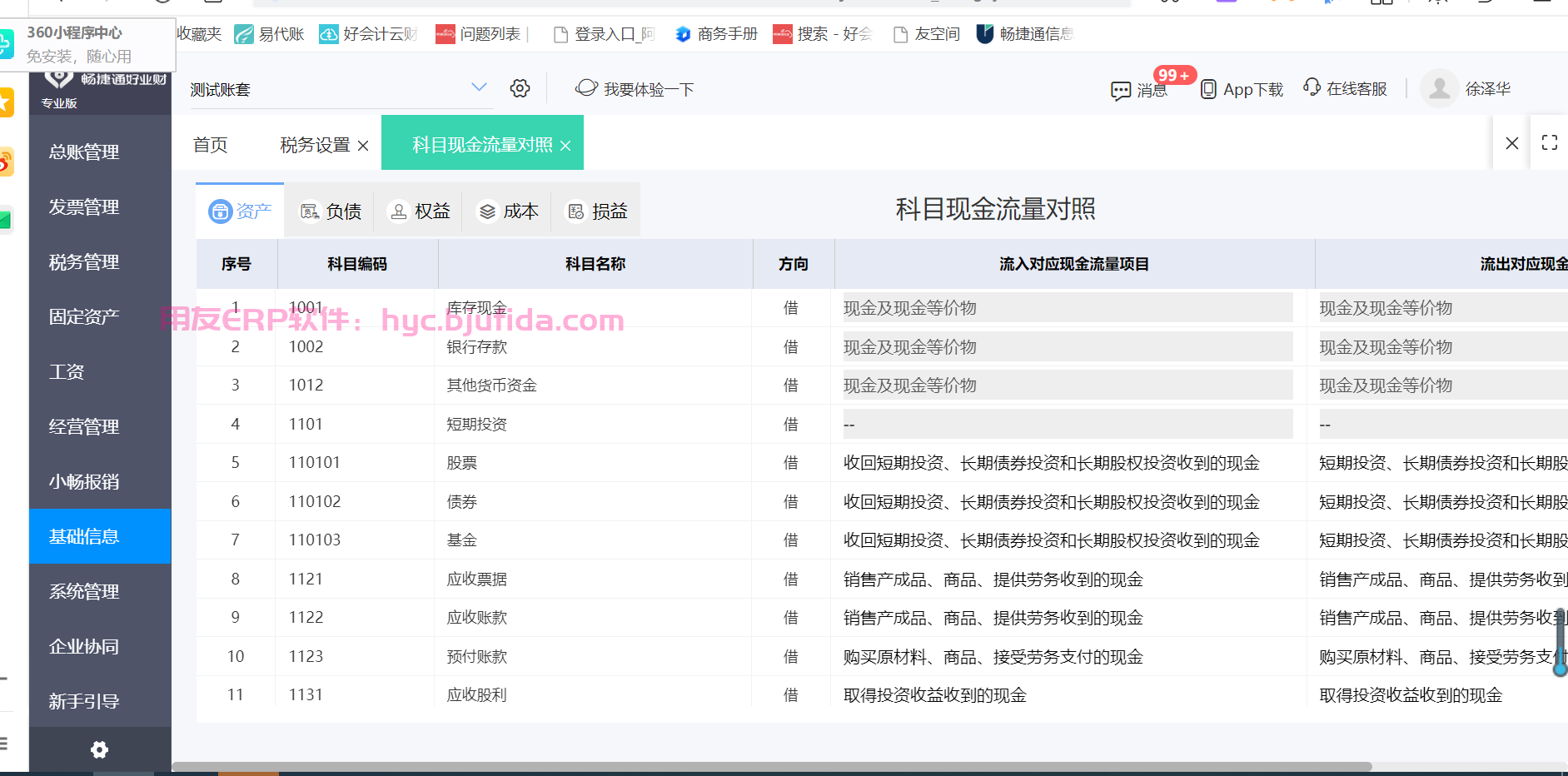
Task: Close all tabs with X icon
Action: tap(1512, 143)
